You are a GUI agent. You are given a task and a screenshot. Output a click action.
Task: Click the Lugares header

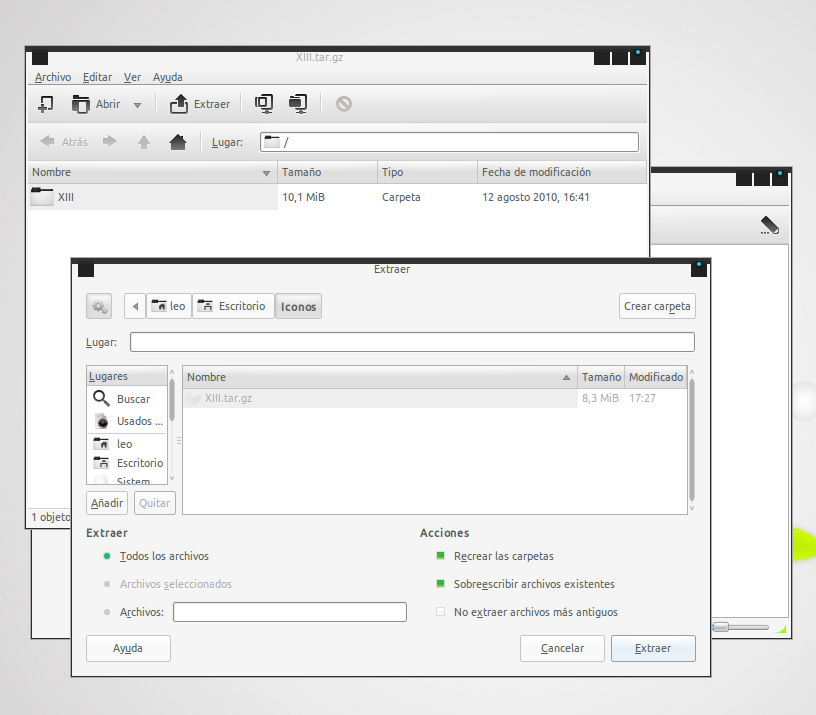pyautogui.click(x=127, y=376)
